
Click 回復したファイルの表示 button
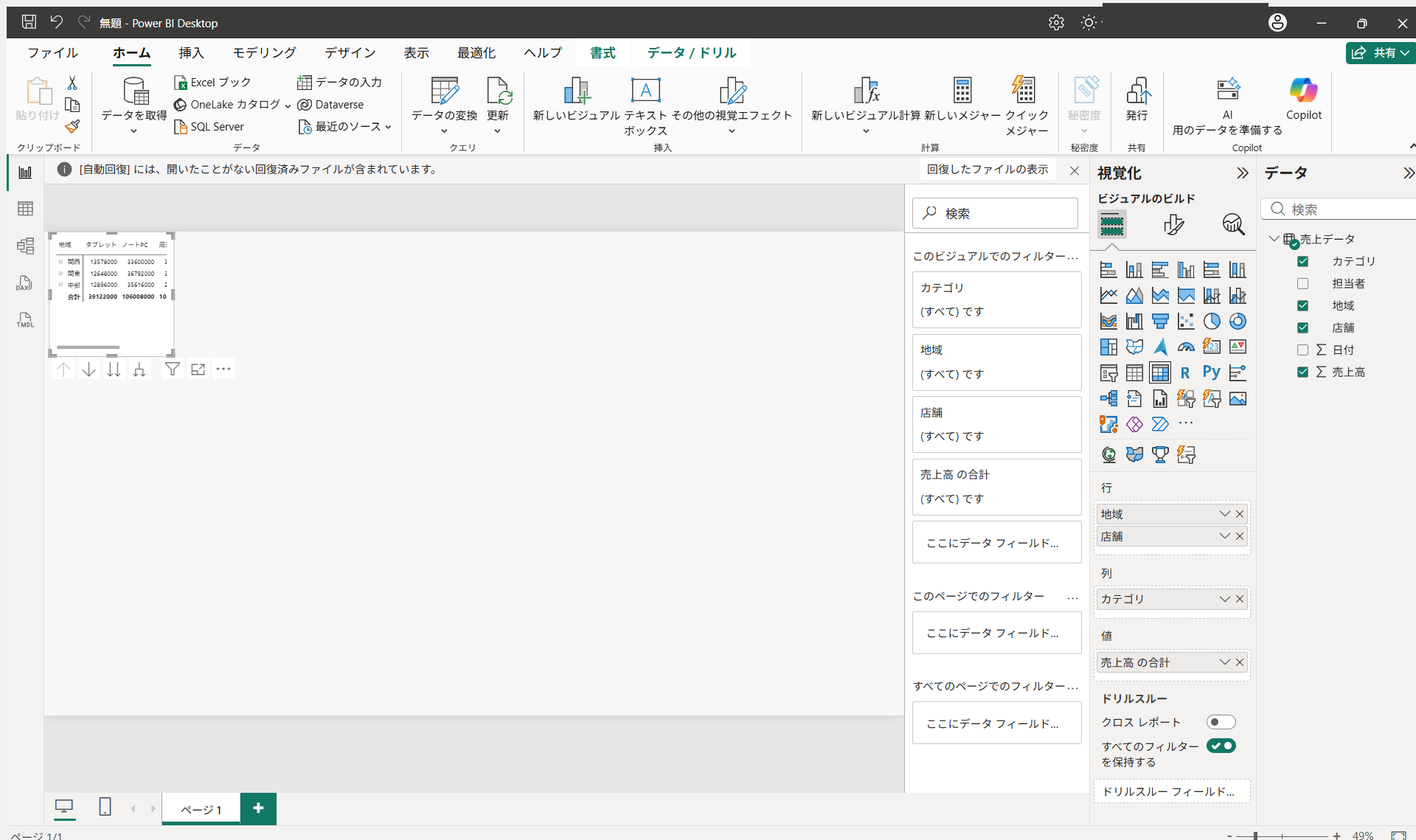click(988, 169)
